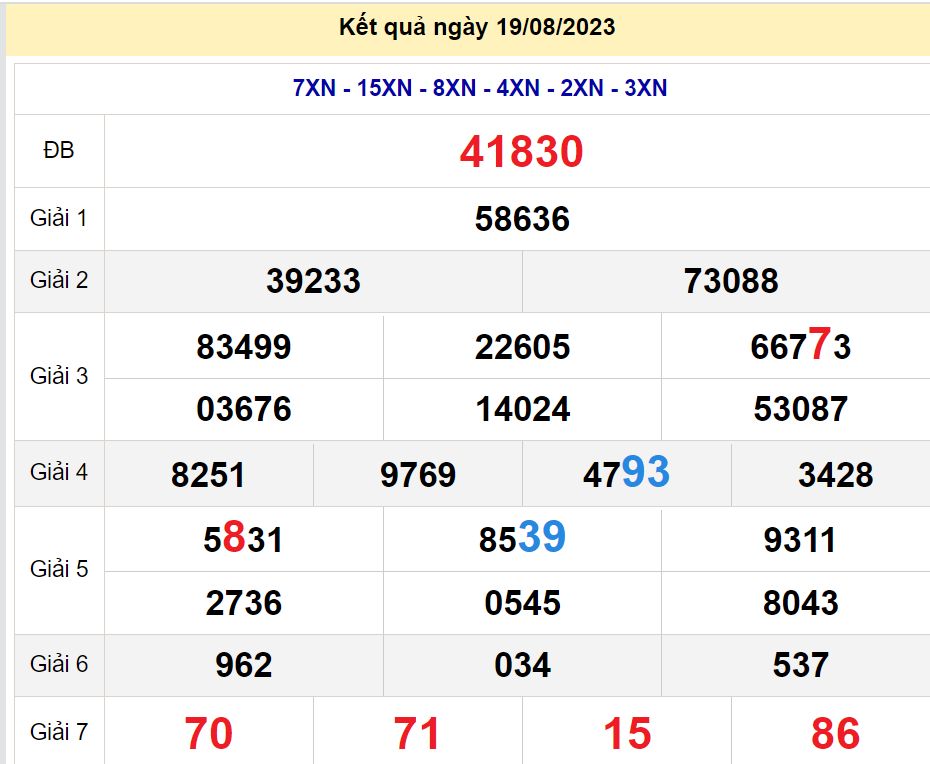Select the number 14024 in Giải 3

(x=522, y=409)
